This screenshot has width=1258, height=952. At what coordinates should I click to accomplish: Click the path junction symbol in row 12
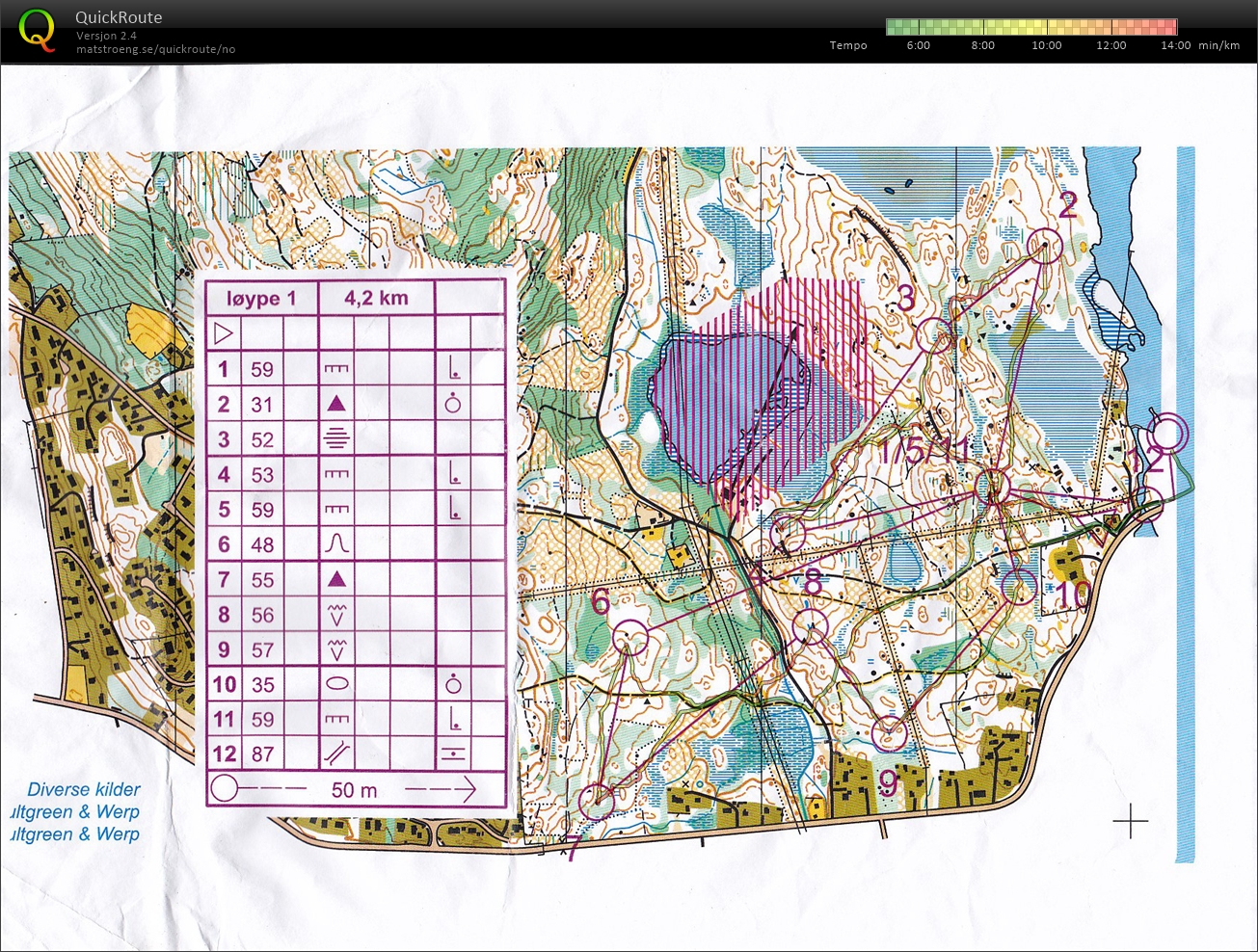[336, 754]
